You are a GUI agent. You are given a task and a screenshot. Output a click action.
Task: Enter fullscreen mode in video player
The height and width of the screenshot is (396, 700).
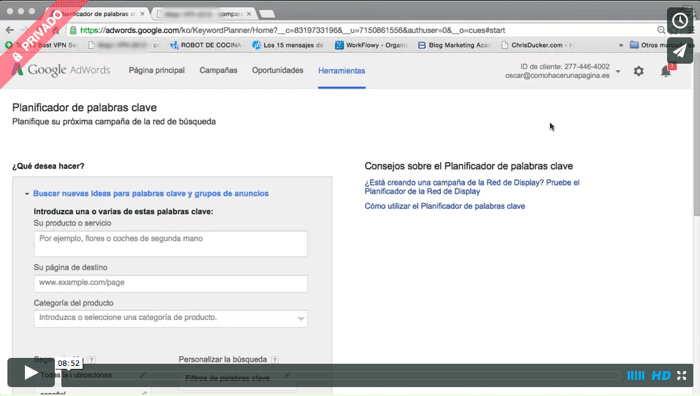[x=681, y=375]
